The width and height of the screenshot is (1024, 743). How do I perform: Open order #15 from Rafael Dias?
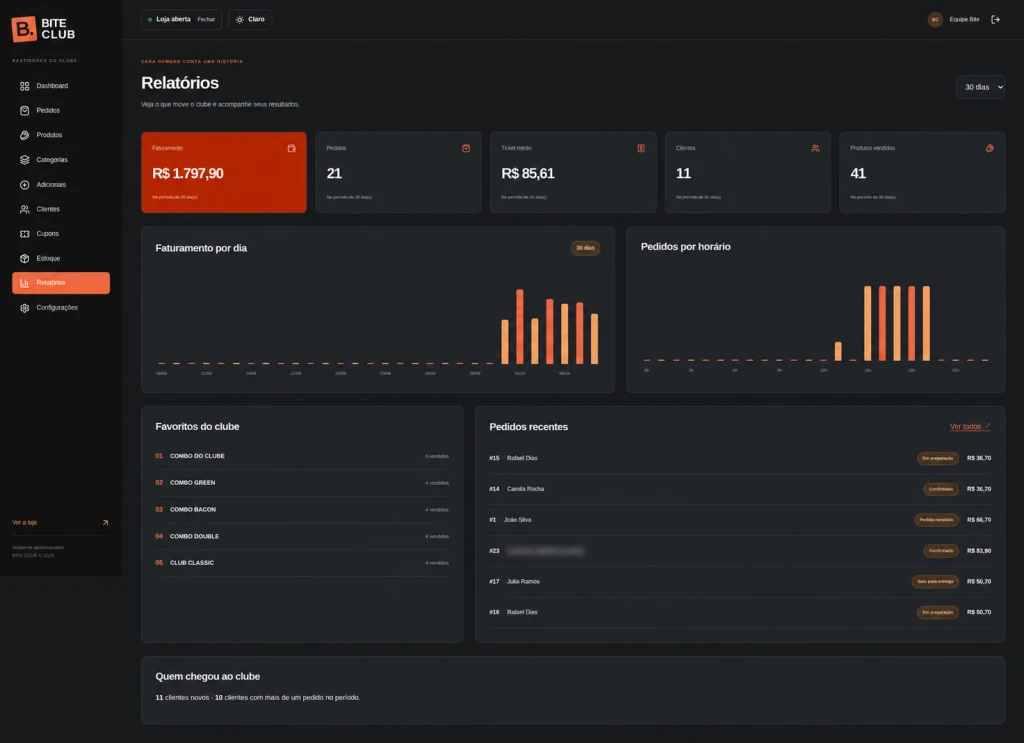[740, 458]
